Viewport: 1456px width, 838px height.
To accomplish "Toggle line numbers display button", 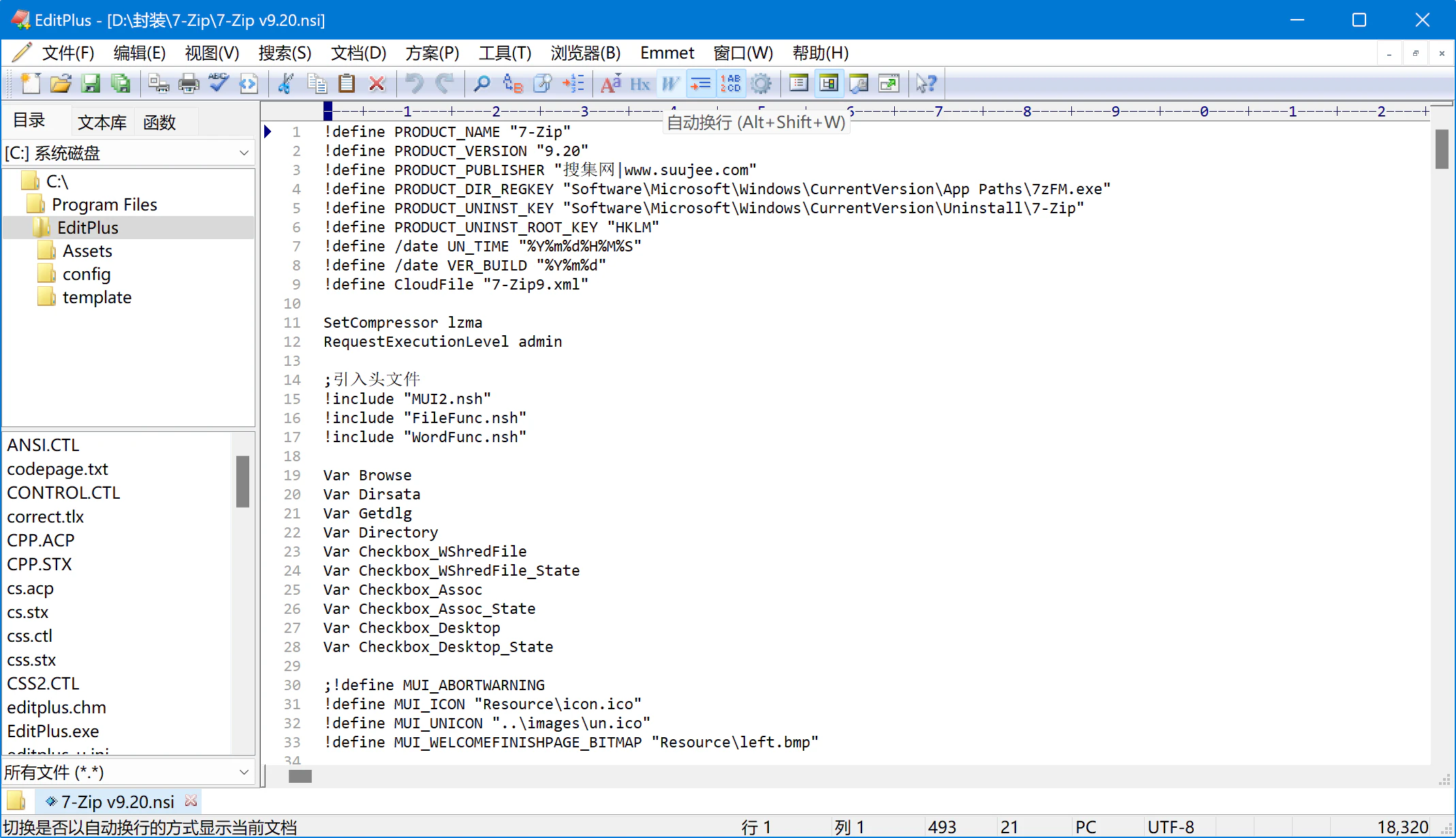I will point(731,84).
